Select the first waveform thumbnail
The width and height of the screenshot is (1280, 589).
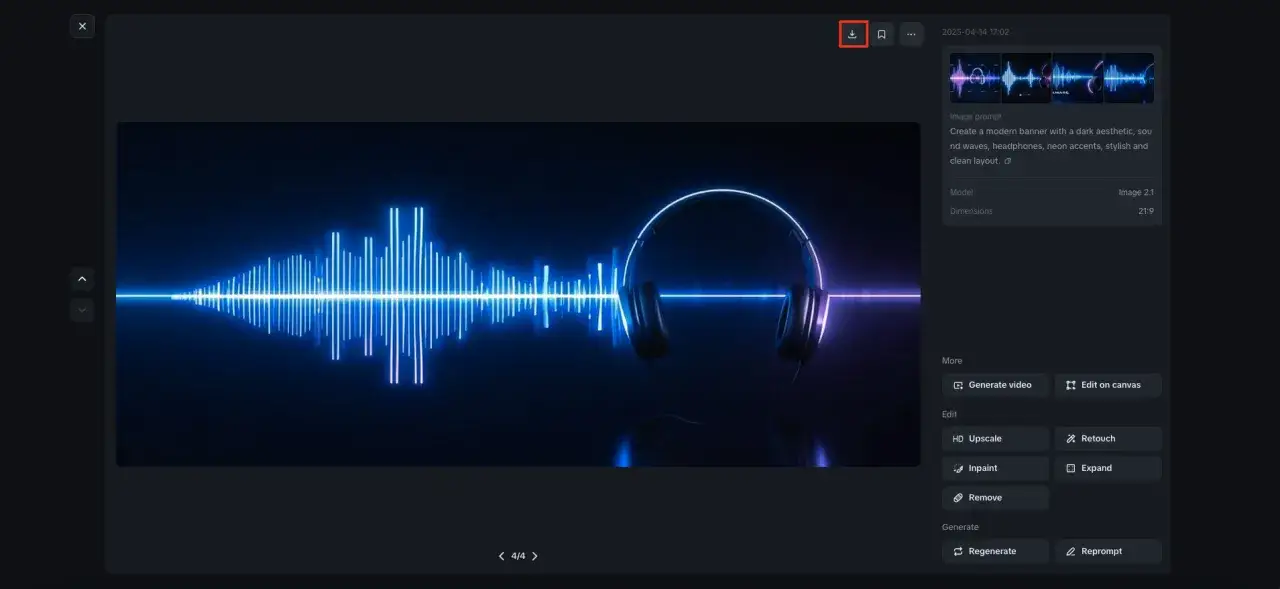(x=975, y=77)
